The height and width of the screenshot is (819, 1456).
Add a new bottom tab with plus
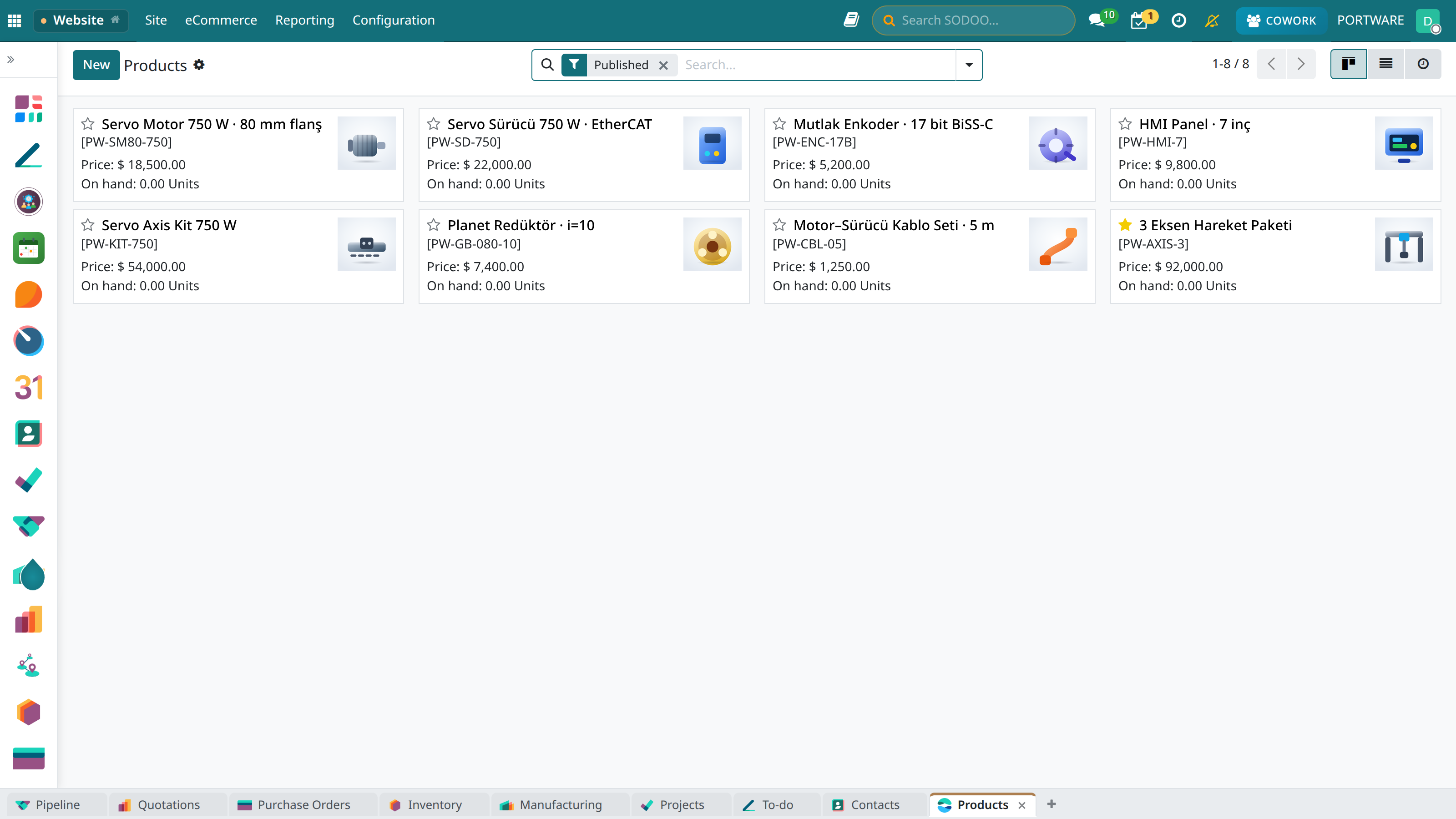click(x=1052, y=804)
